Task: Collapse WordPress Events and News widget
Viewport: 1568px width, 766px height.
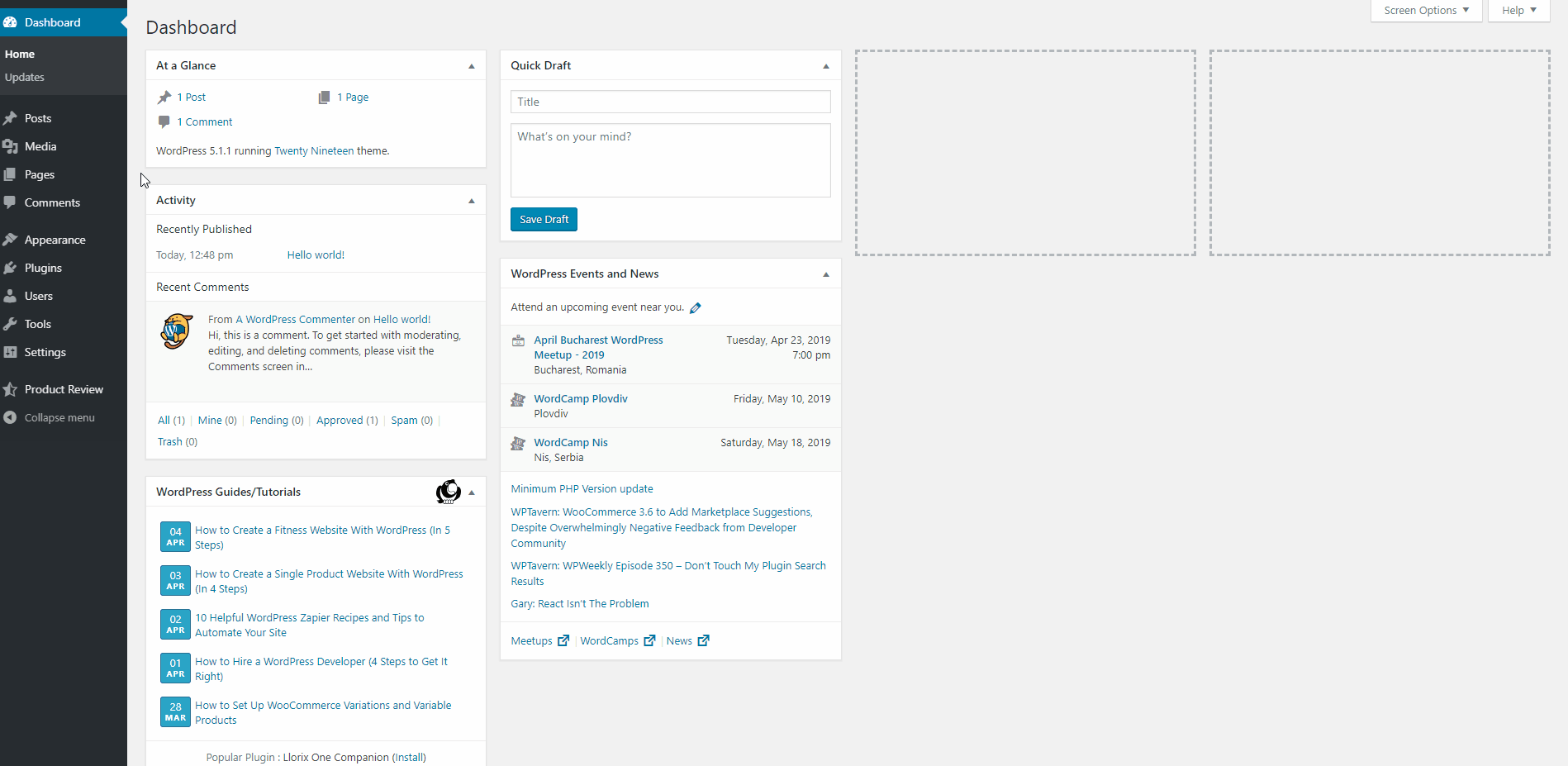Action: 826,274
